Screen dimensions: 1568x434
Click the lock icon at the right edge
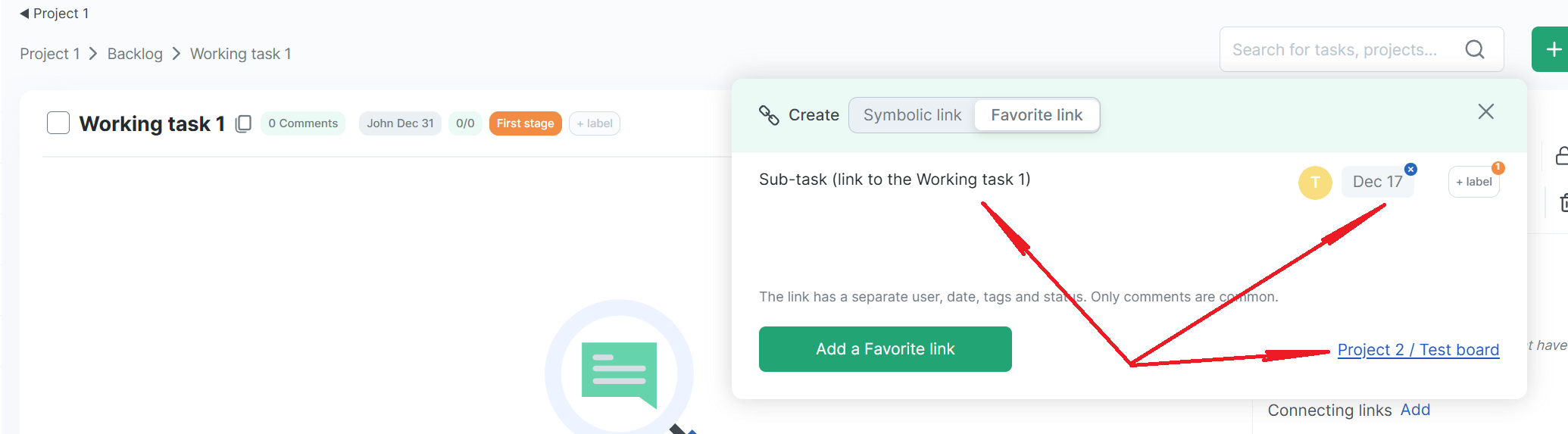point(1561,156)
